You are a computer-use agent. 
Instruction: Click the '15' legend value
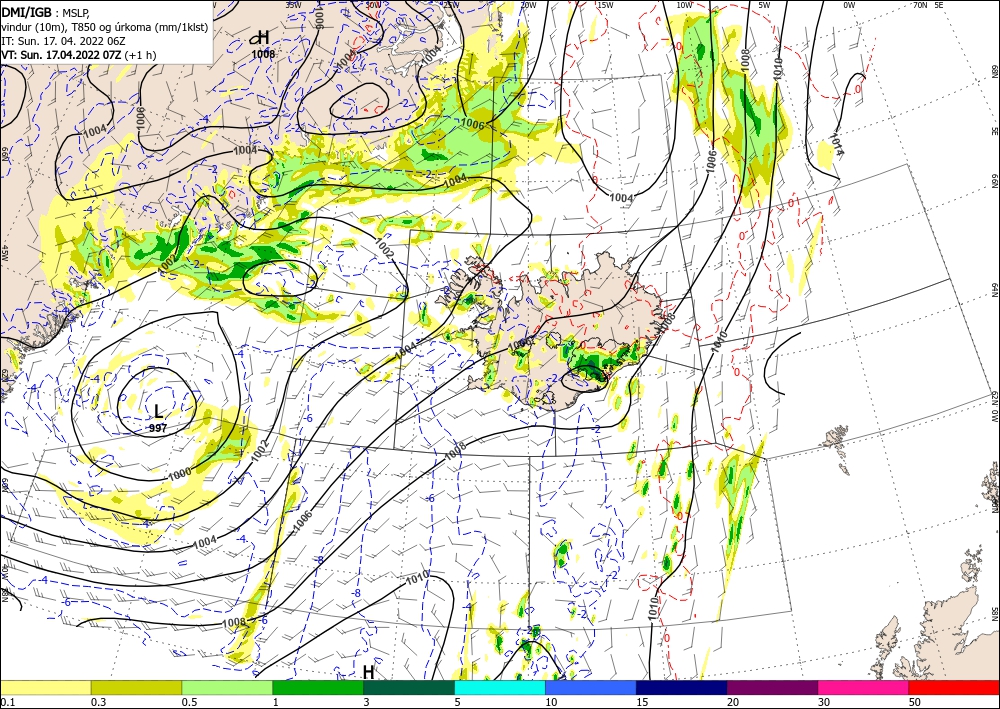[x=642, y=702]
